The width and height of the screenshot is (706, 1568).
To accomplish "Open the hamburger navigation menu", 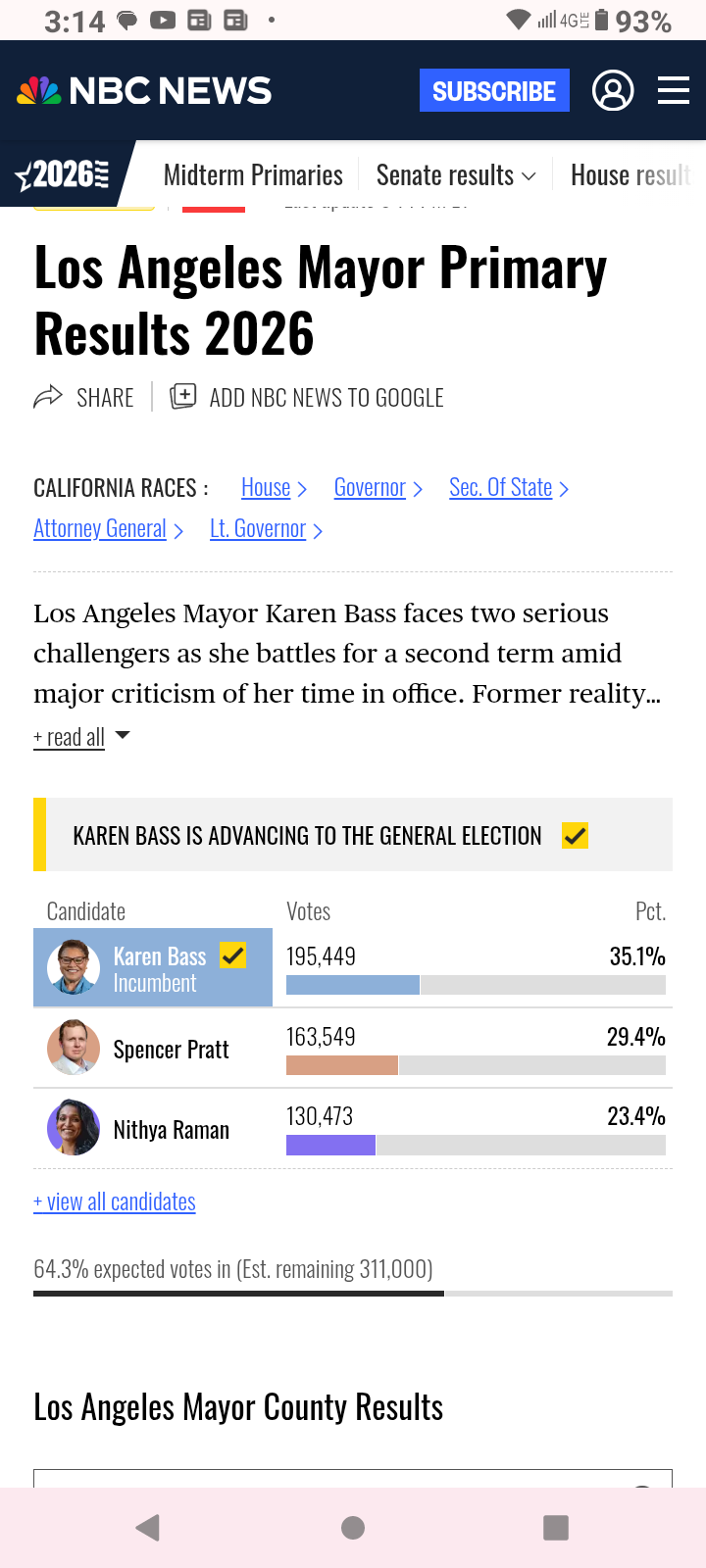I will tap(674, 91).
